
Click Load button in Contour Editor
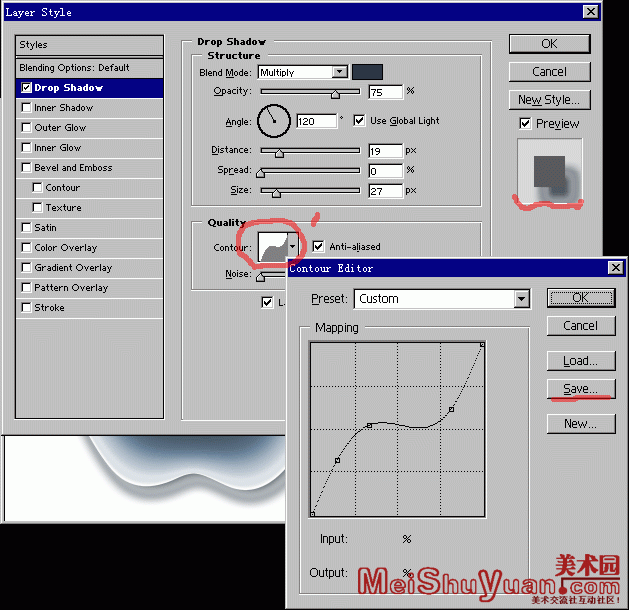click(580, 361)
